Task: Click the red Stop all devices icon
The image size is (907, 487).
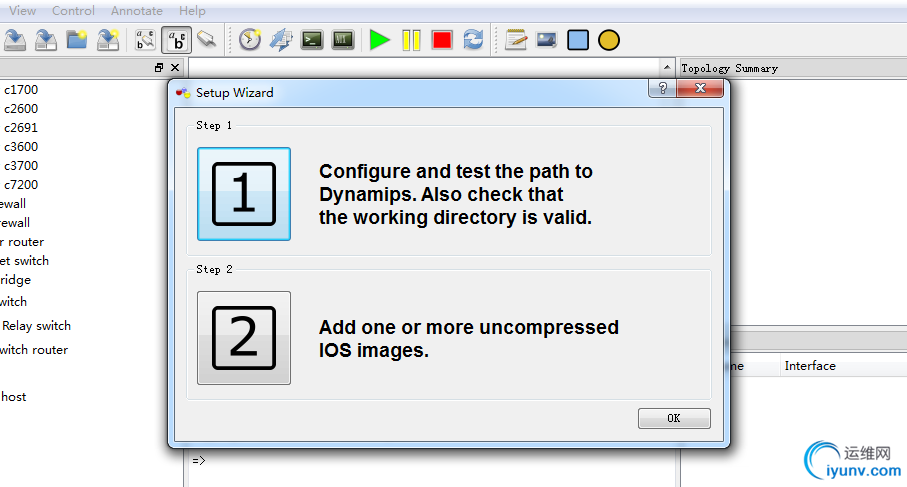Action: 442,40
